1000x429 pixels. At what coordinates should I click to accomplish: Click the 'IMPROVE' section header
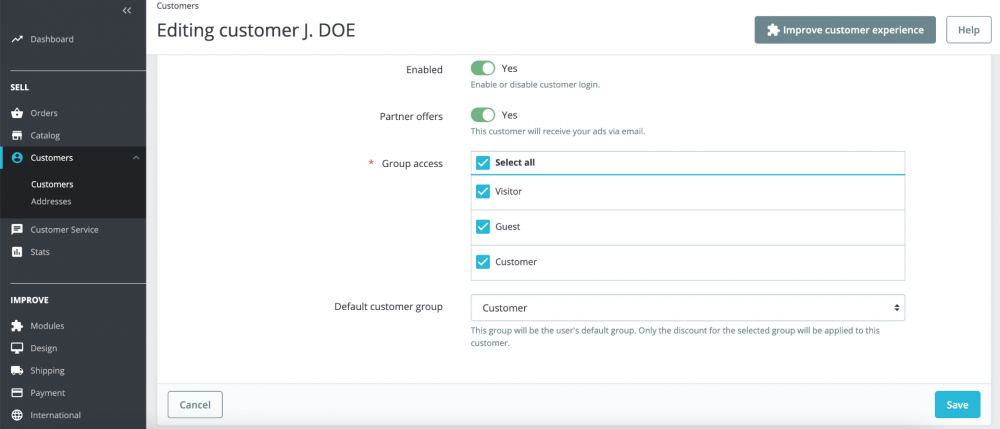coord(29,300)
